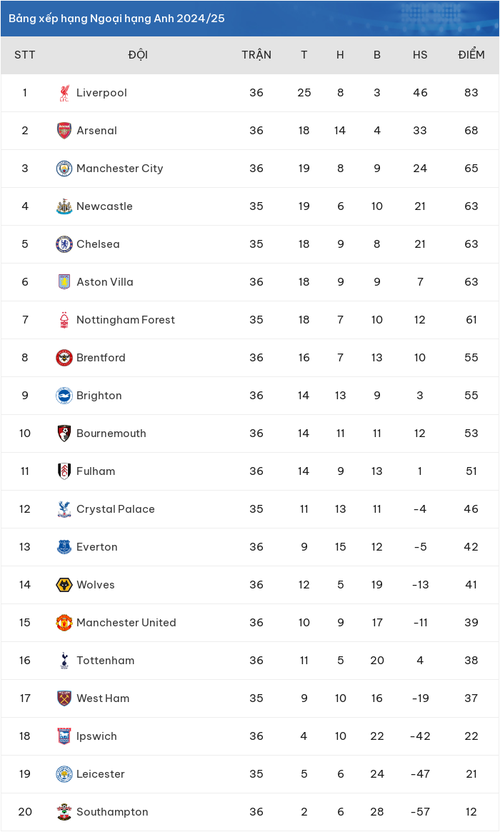Viewport: 500px width, 832px height.
Task: Open the Crystal Palace team name
Action: [x=116, y=509]
